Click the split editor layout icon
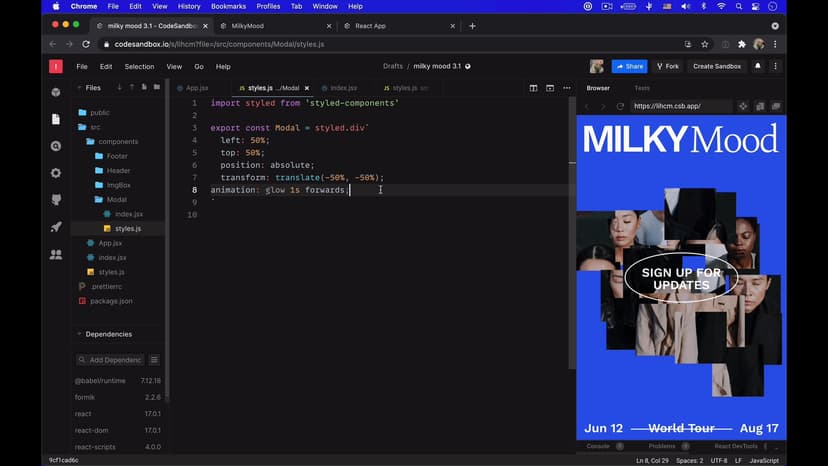The image size is (828, 466). click(533, 88)
